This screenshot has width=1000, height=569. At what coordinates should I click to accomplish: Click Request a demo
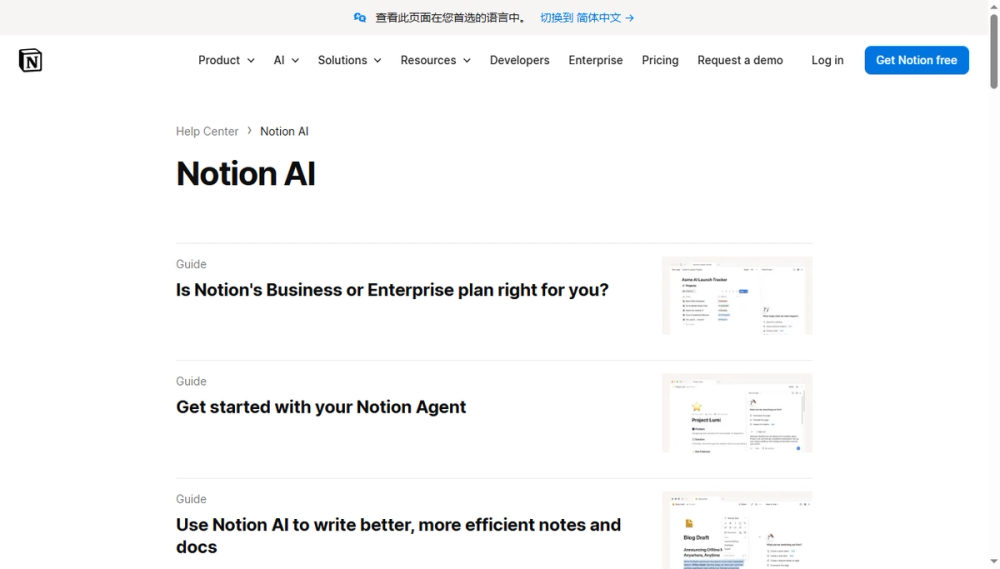(x=740, y=60)
